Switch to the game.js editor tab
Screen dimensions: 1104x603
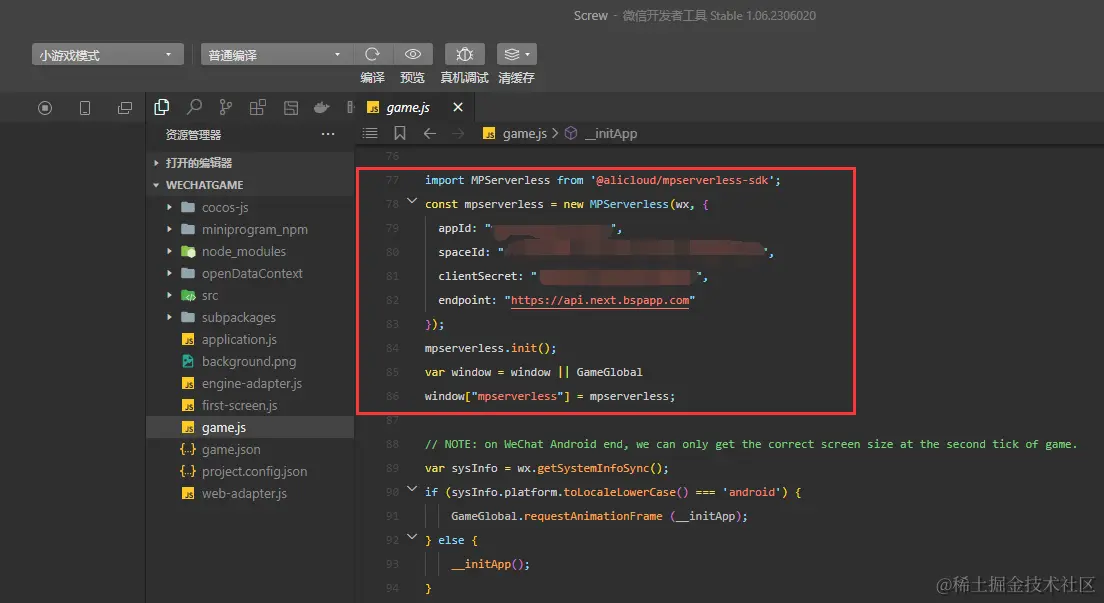coord(408,107)
